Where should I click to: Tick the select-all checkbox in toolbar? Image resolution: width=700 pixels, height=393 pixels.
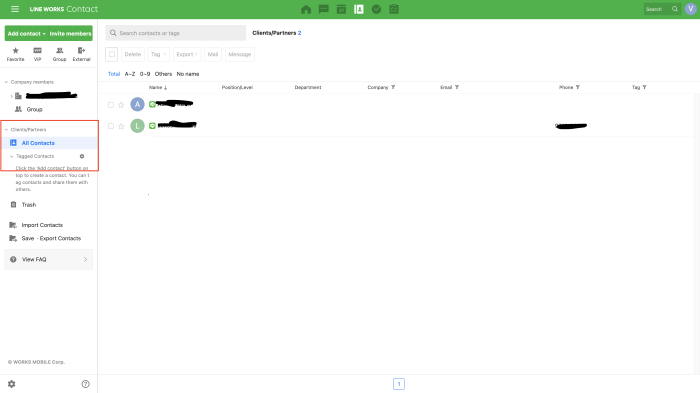(x=112, y=54)
